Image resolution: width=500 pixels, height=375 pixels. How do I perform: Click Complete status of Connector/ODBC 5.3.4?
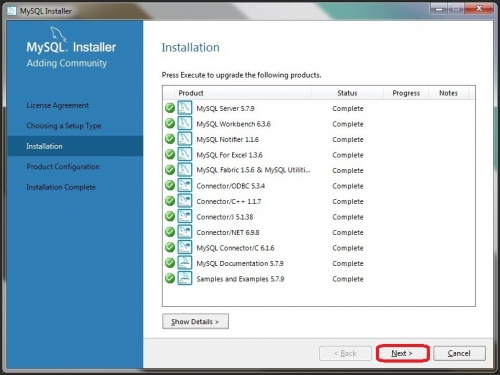point(348,186)
